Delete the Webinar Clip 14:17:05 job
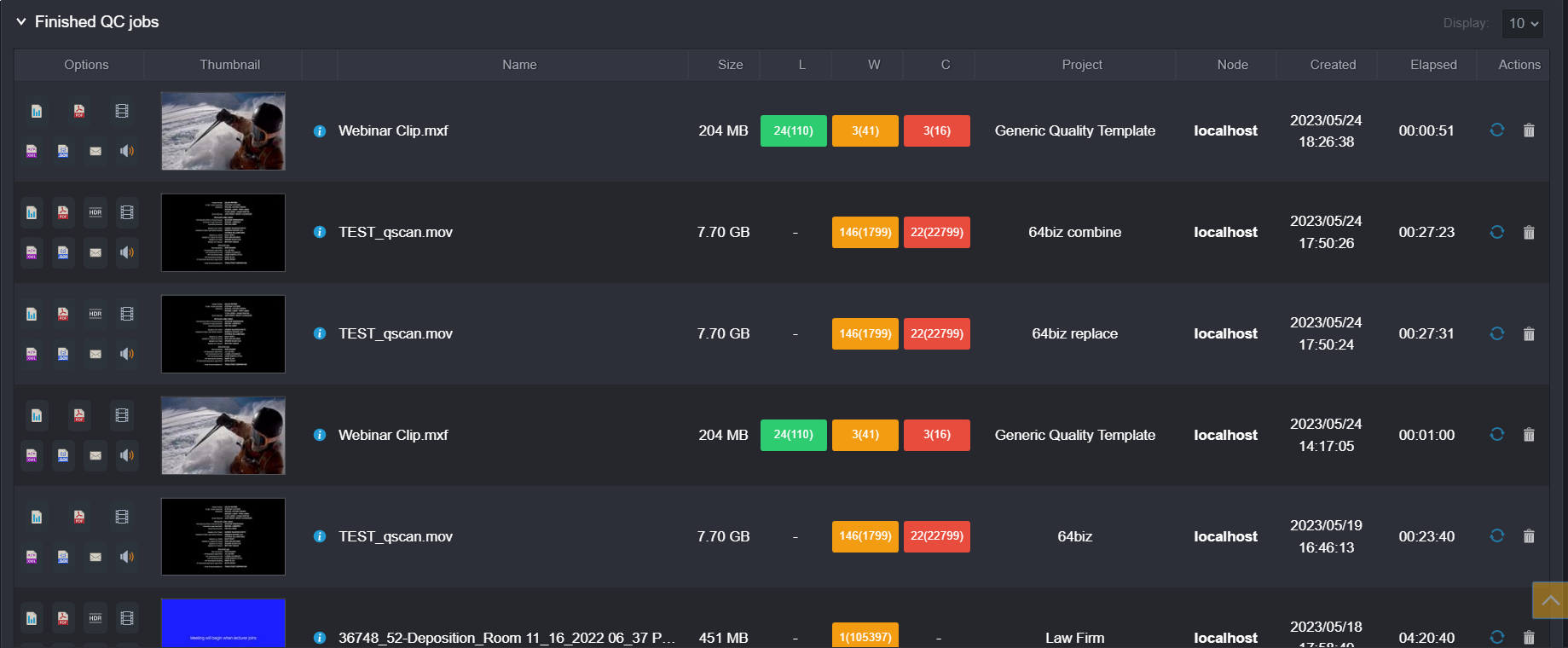Screen dimensions: 1568x648 [x=1529, y=435]
